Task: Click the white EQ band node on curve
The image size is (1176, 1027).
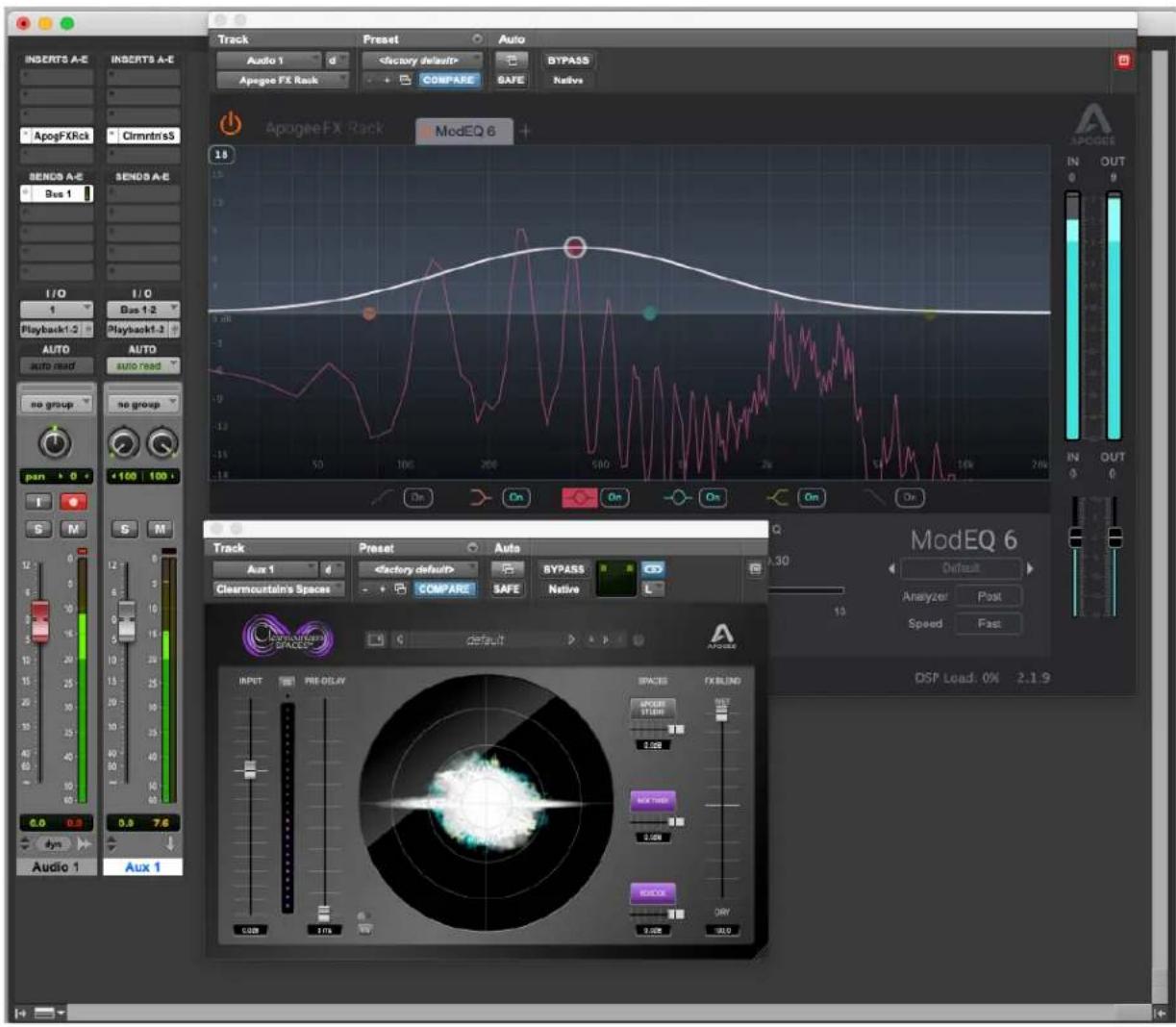Action: [574, 247]
